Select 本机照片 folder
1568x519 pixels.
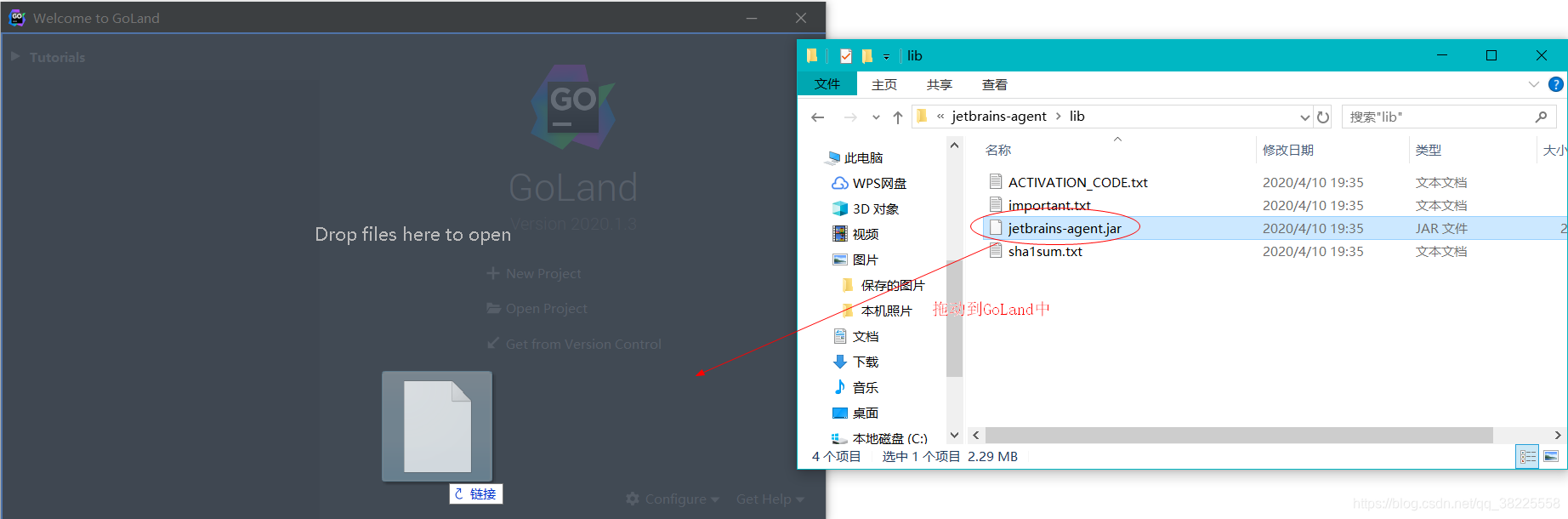pyautogui.click(x=877, y=311)
